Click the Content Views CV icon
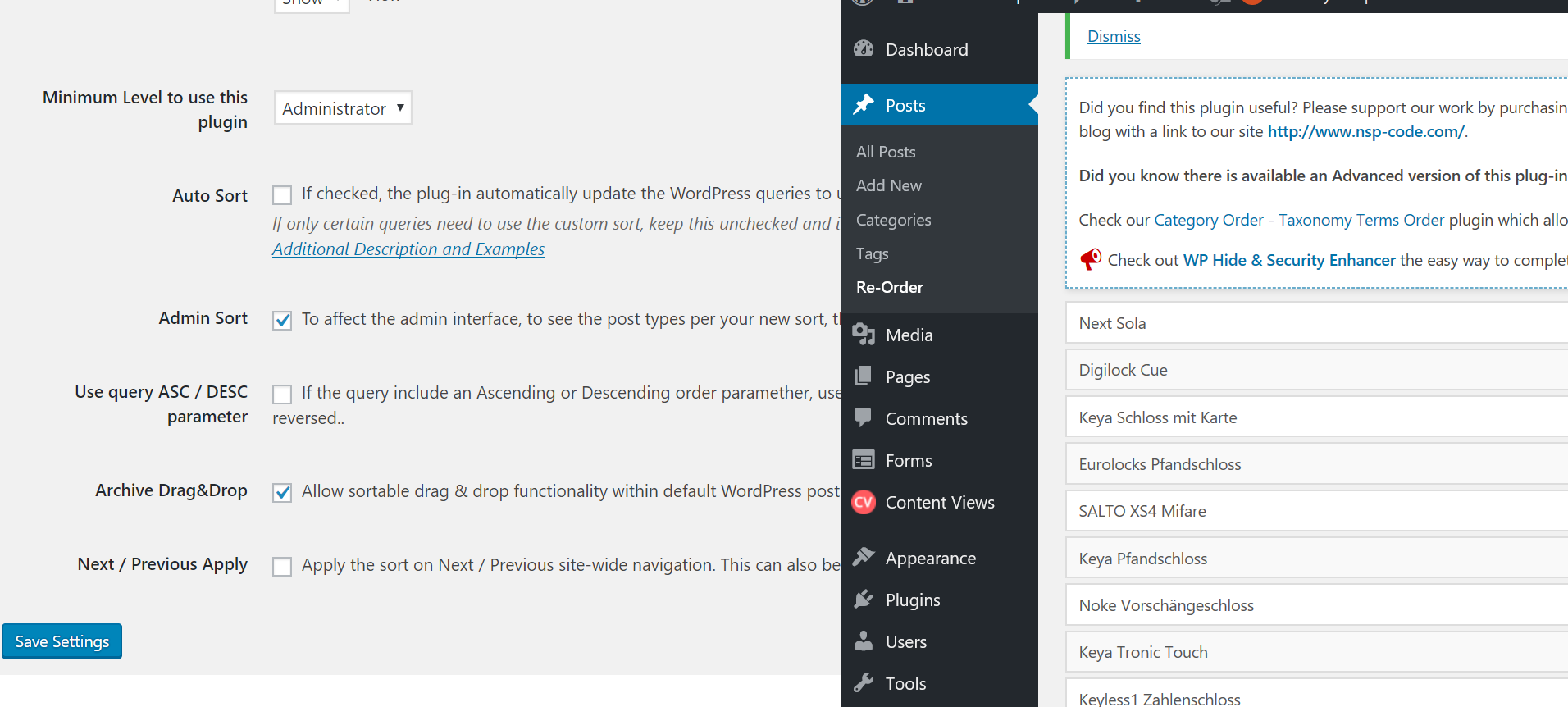The width and height of the screenshot is (1568, 707). click(x=864, y=502)
